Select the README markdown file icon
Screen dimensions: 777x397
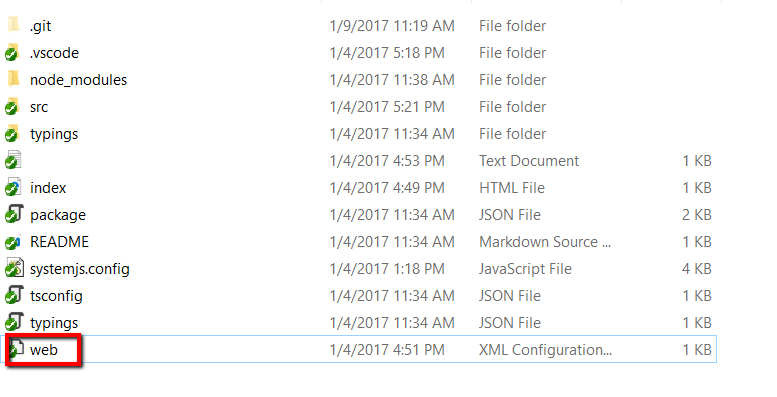point(13,241)
